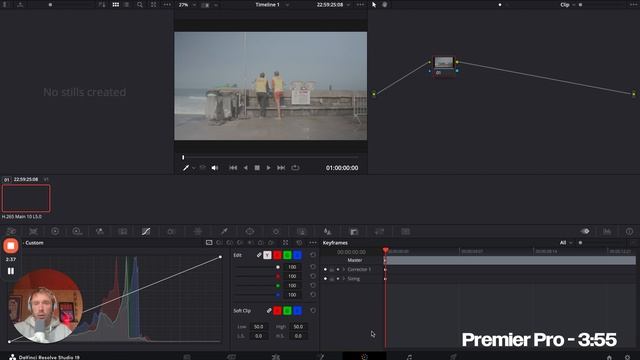The width and height of the screenshot is (640, 360).
Task: Open the HDR color wheels palette
Action: [x=77, y=231]
